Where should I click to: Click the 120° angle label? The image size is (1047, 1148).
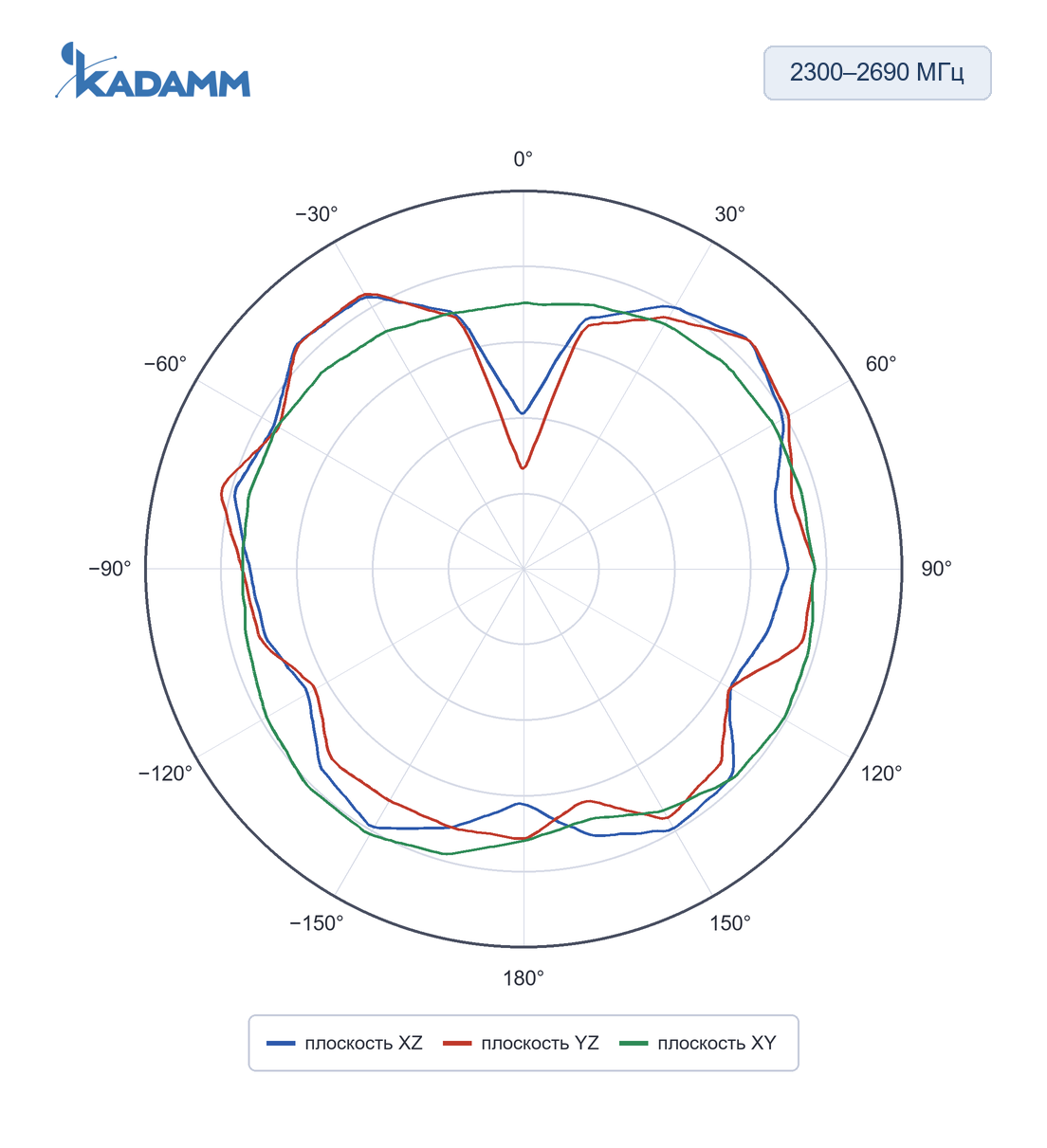[x=881, y=774]
